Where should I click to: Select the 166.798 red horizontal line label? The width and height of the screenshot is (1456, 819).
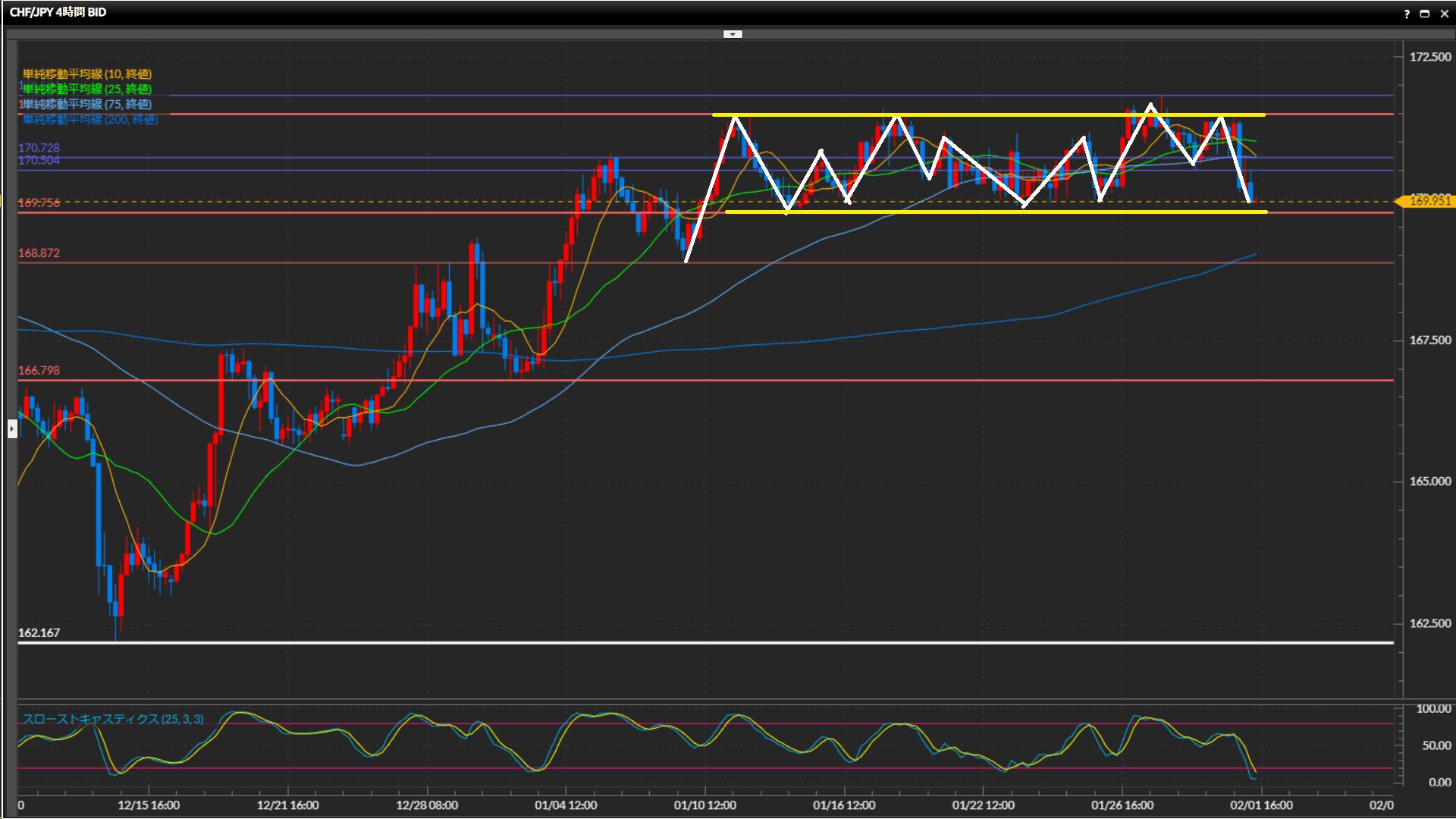39,370
